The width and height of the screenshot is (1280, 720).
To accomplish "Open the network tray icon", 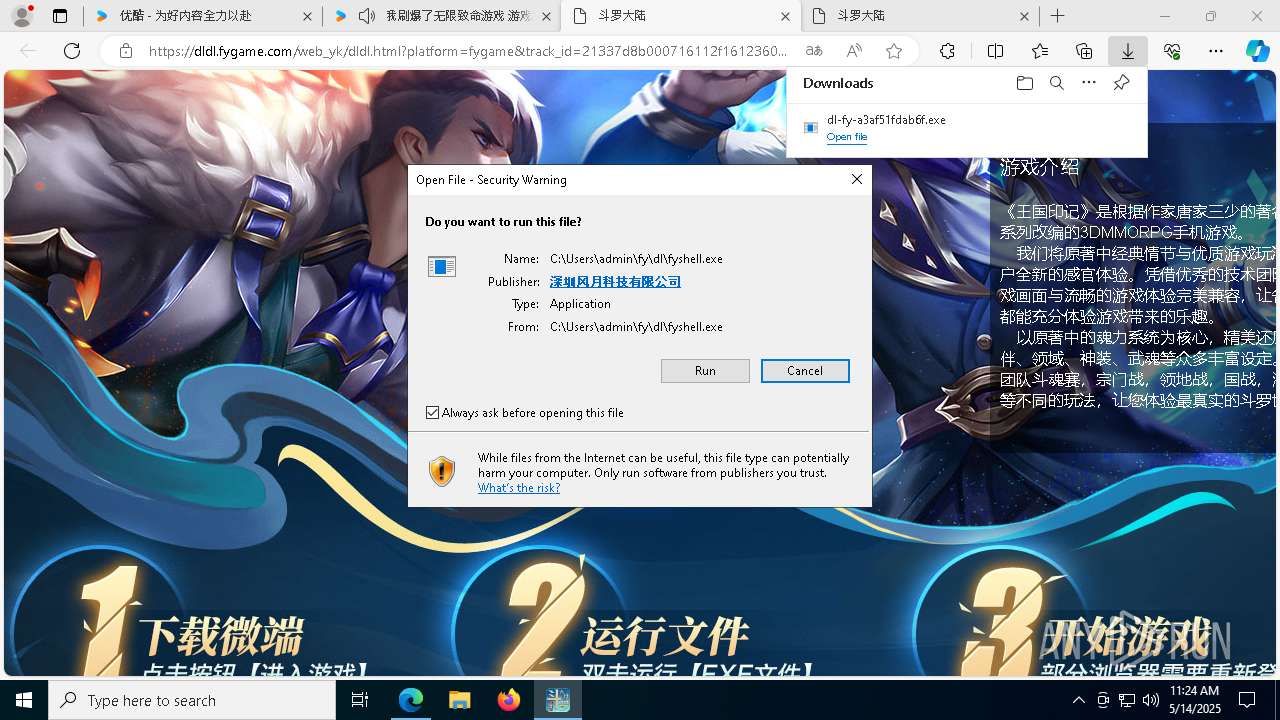I will pyautogui.click(x=1126, y=700).
